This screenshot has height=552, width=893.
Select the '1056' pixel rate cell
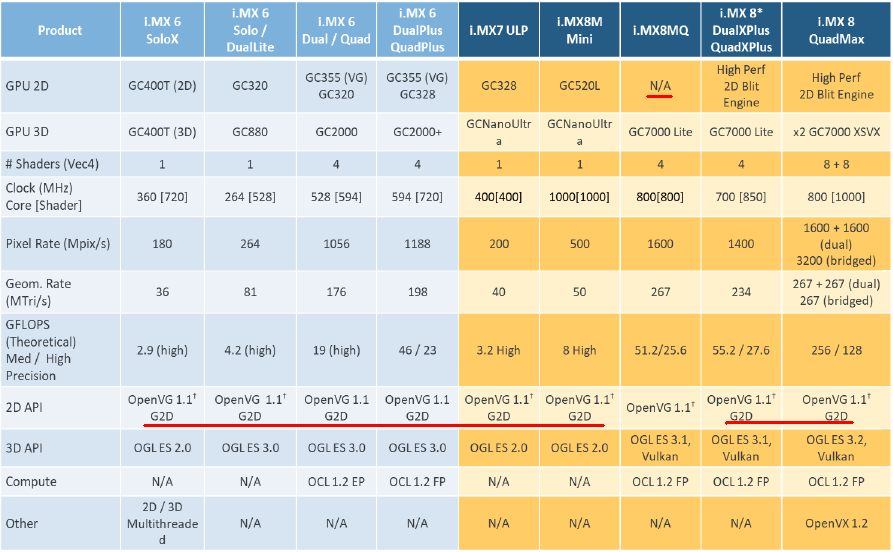coord(336,244)
